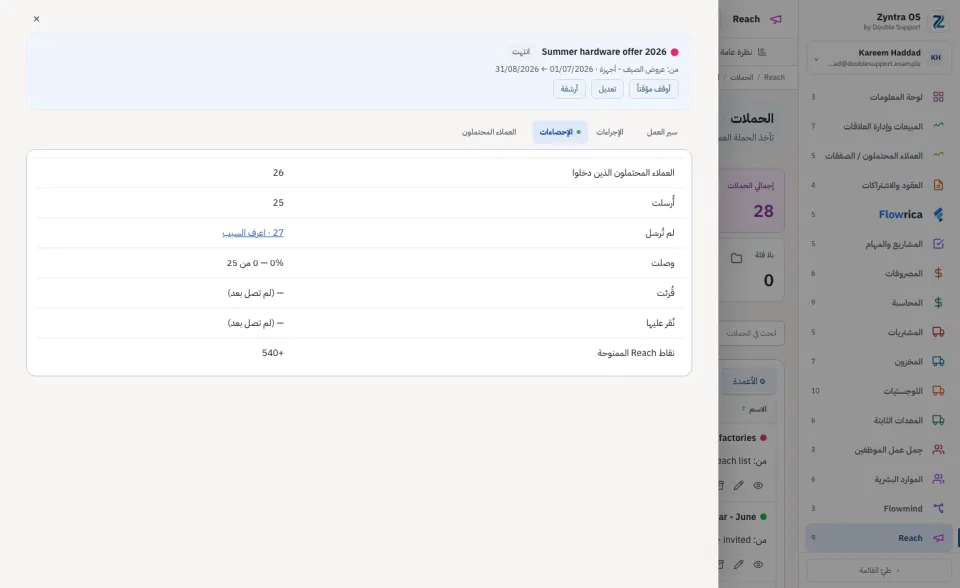
Task: Click the campaigns breadcrumb (الحملات)
Action: pos(741,77)
